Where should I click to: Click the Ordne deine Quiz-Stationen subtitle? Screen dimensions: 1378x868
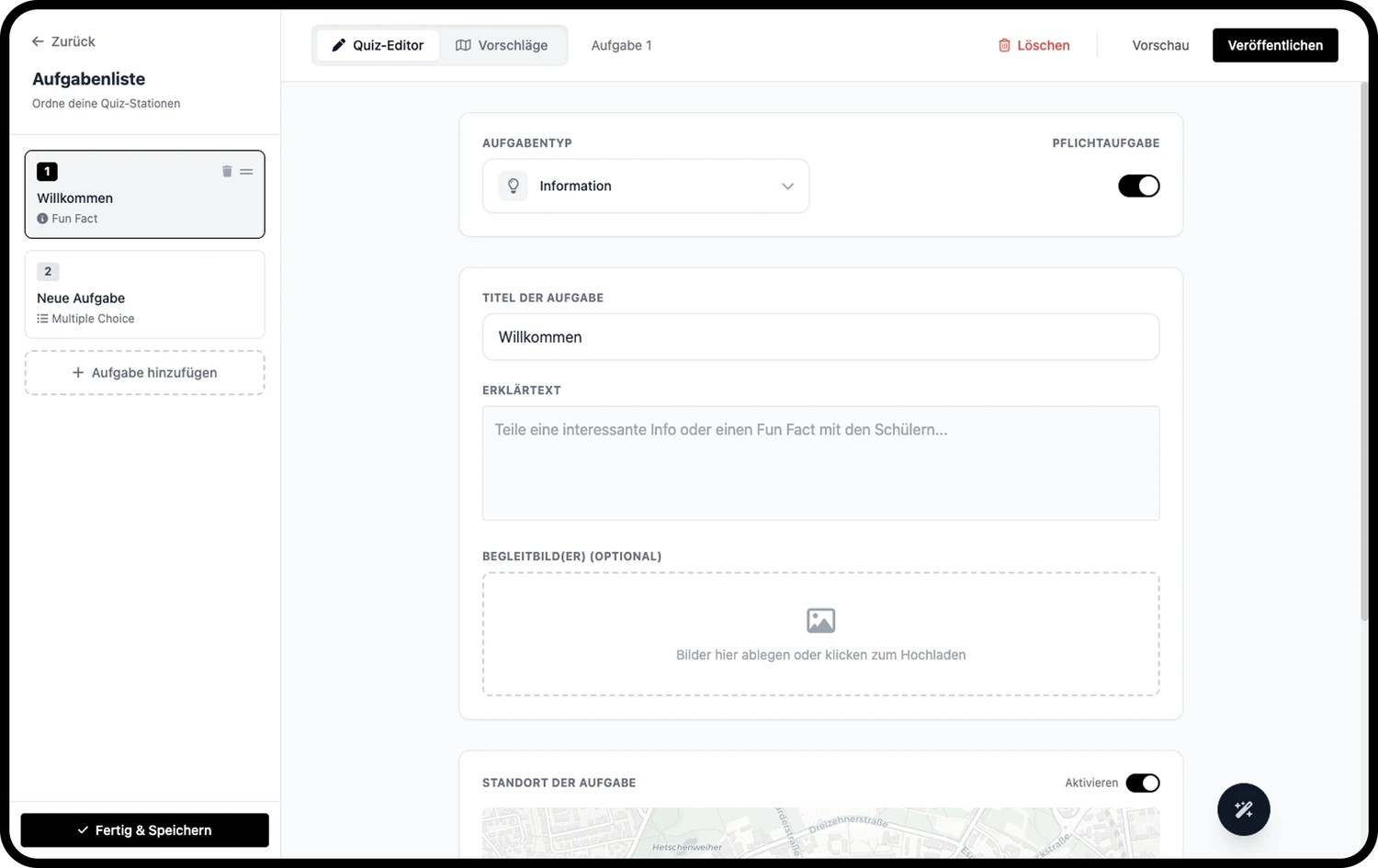[106, 104]
